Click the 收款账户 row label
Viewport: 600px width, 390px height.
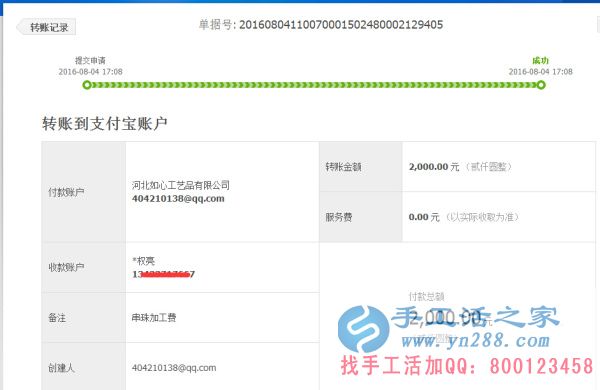66,267
